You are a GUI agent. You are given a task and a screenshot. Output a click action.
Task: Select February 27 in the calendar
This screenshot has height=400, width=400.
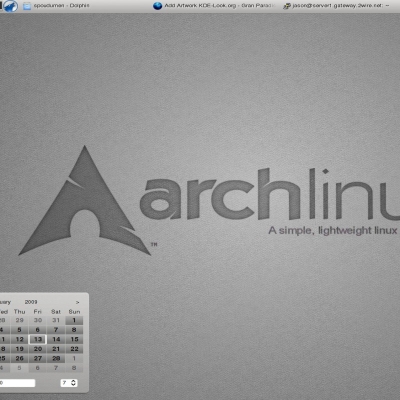38,358
